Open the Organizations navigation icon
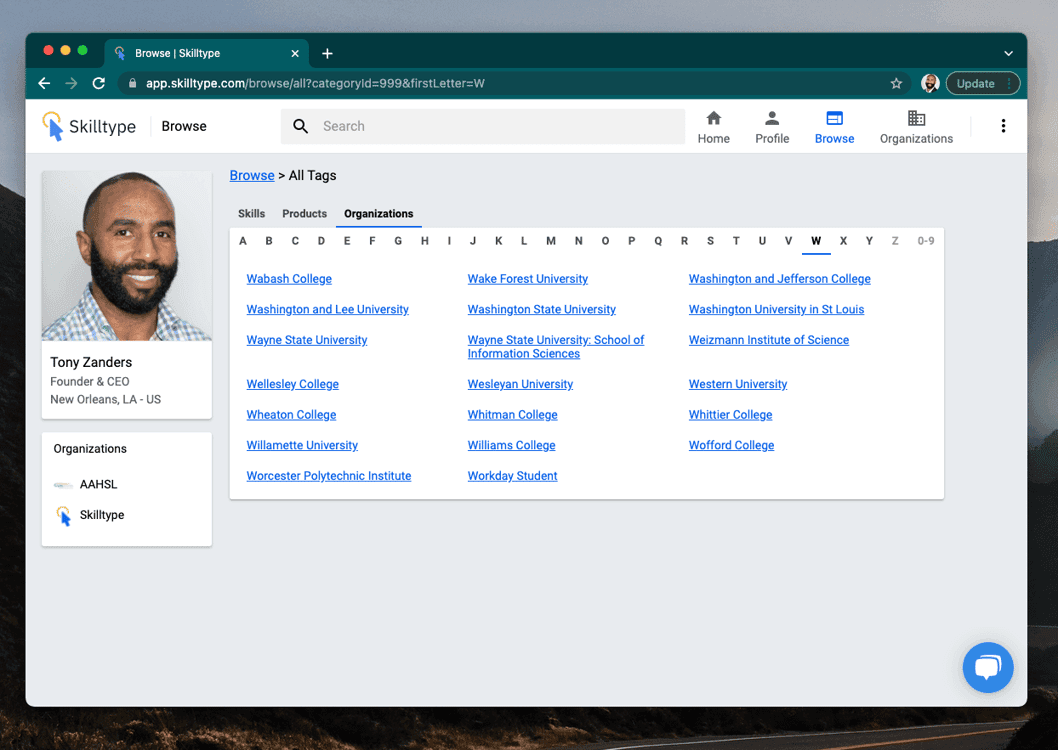 (x=916, y=119)
